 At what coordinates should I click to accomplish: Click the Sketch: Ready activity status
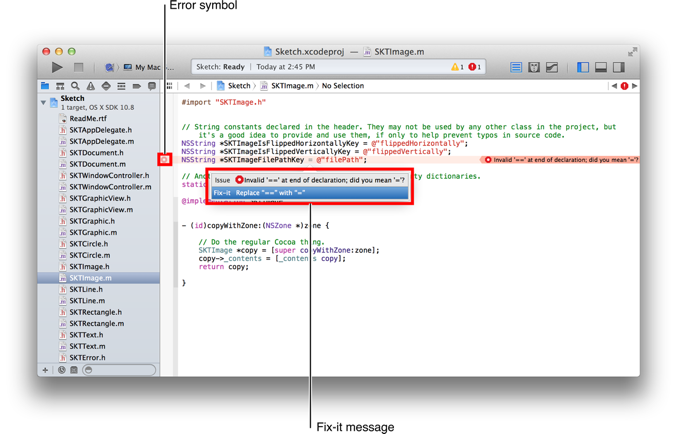220,67
